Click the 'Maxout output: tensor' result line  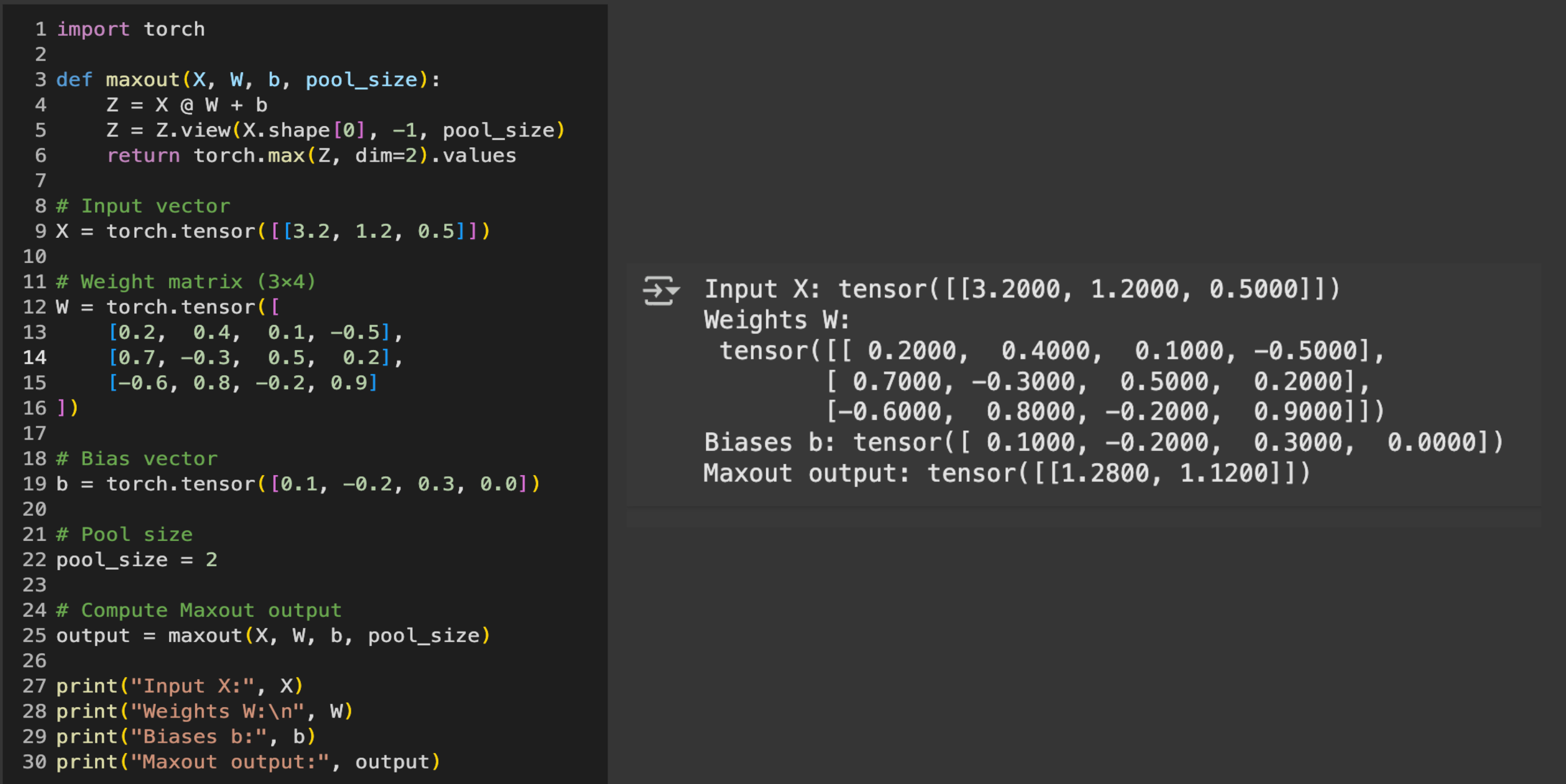tap(1006, 473)
